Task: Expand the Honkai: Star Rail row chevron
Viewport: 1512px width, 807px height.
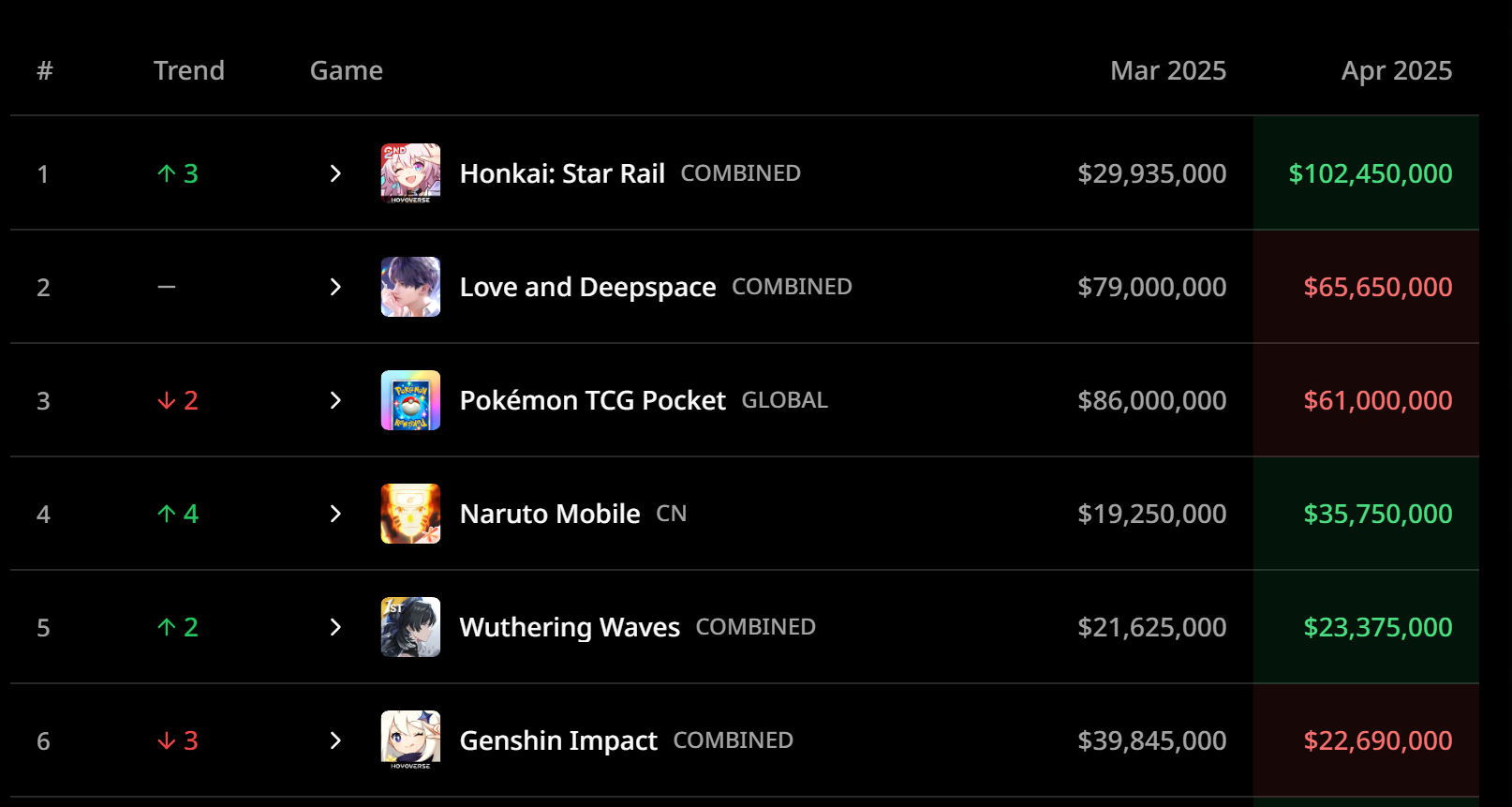Action: 335,173
